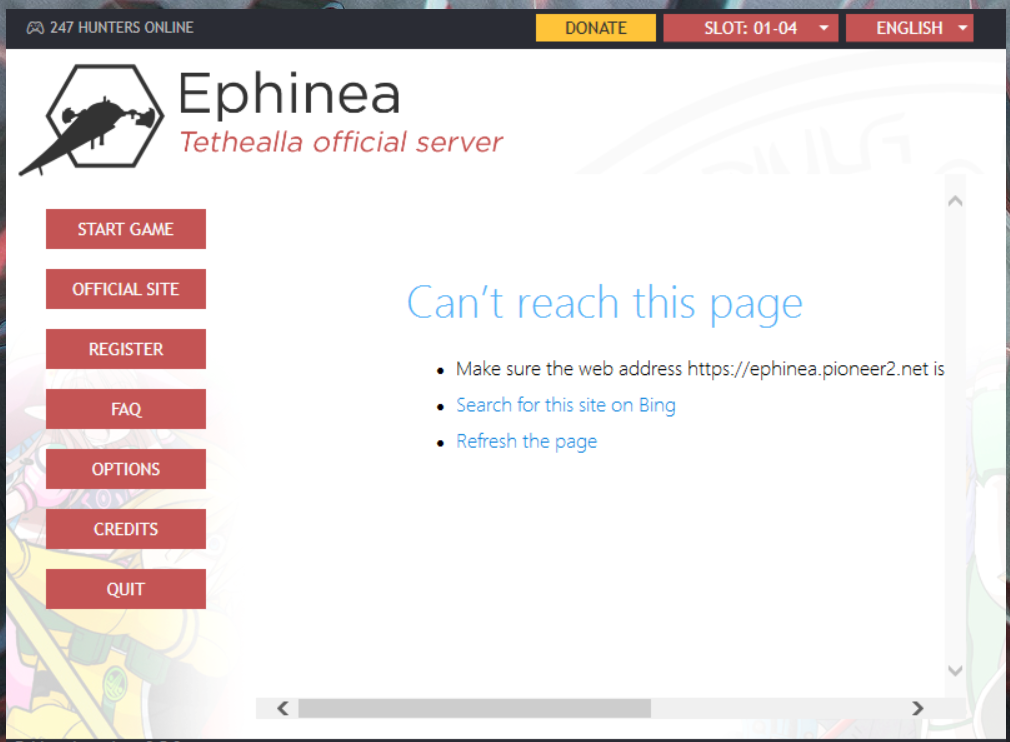Open the ENGLISH language dropdown
Viewport: 1010px width, 742px height.
[909, 28]
